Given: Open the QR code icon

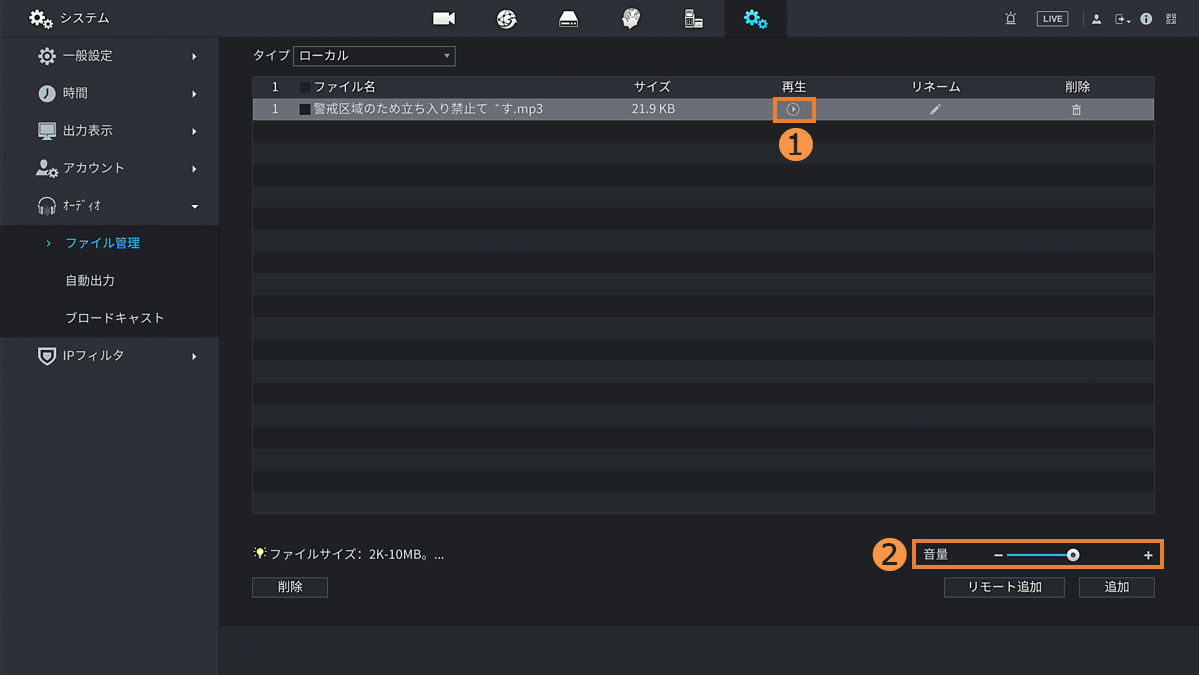Looking at the screenshot, I should click(1171, 19).
